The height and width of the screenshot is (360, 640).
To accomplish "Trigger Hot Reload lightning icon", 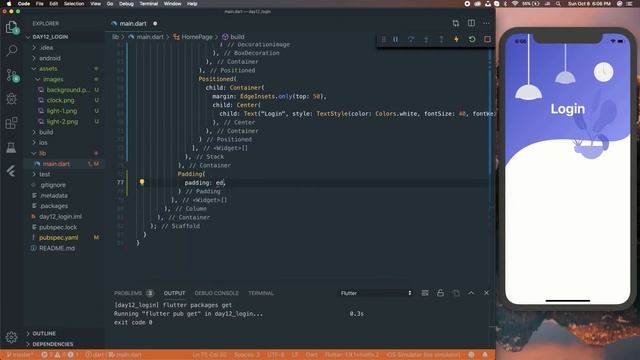I will pyautogui.click(x=456, y=39).
